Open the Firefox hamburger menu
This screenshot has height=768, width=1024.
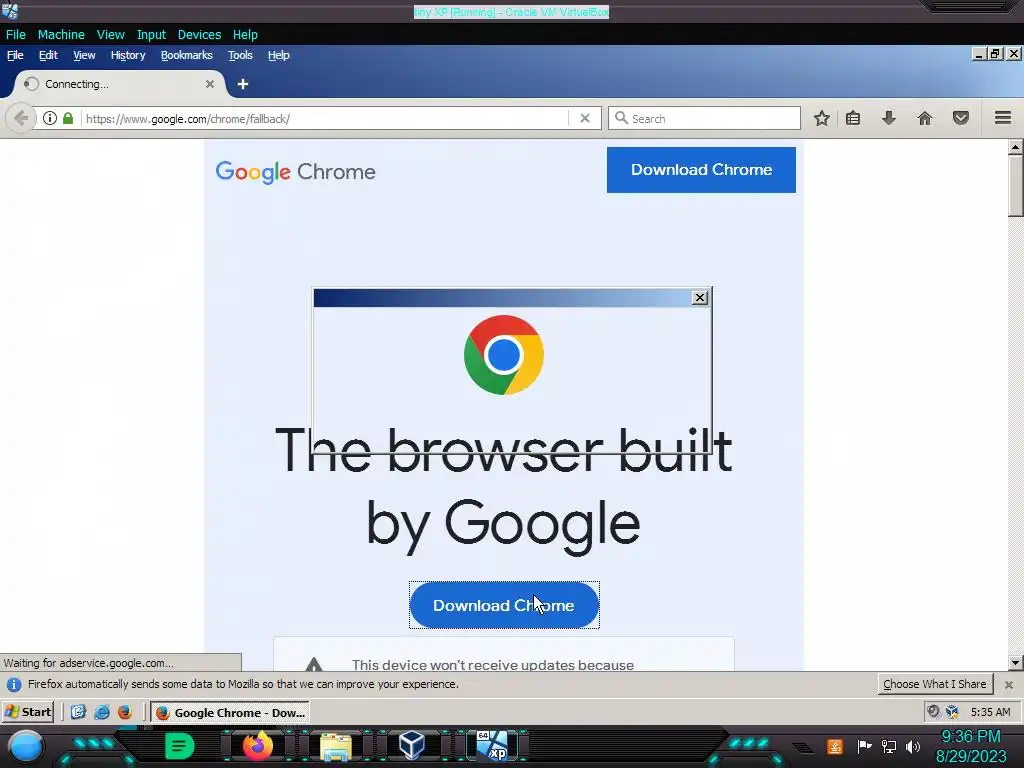(1003, 118)
